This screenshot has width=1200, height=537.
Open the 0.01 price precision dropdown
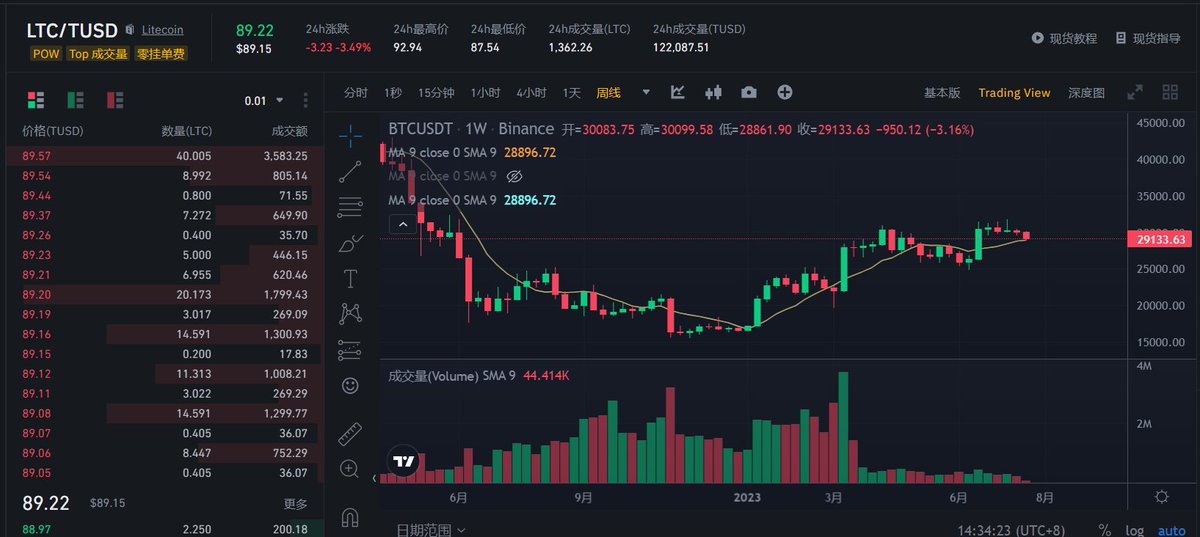(264, 100)
